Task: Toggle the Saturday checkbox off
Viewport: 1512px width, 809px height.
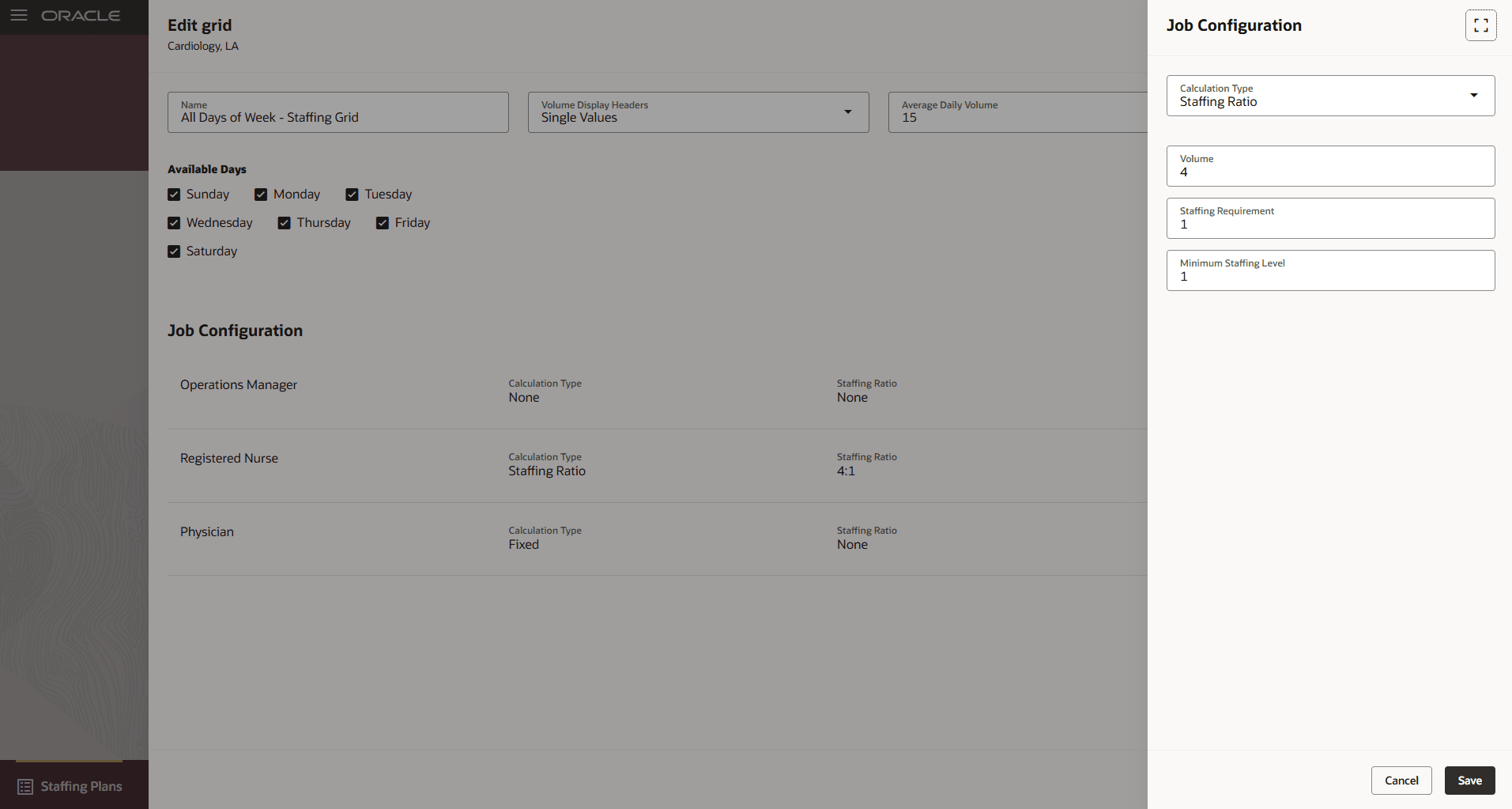Action: (x=174, y=251)
